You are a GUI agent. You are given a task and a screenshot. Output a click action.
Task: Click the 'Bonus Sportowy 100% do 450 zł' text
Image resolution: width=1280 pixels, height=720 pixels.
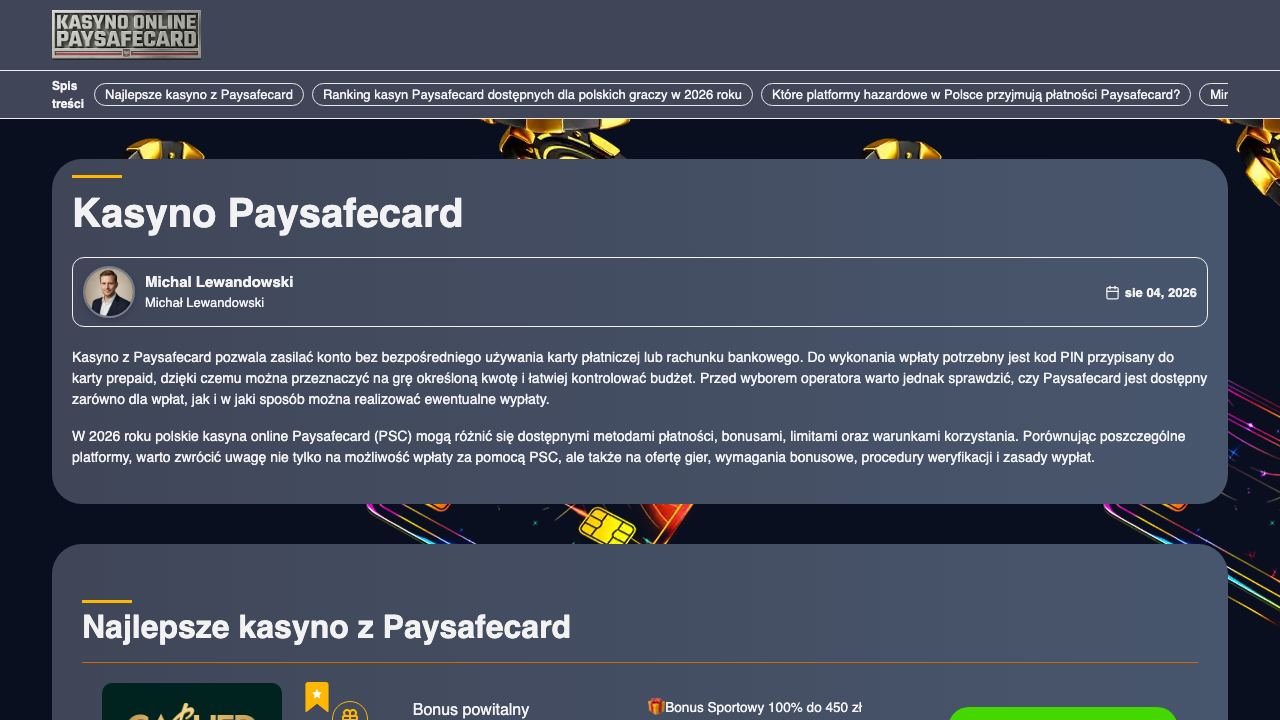coord(763,708)
